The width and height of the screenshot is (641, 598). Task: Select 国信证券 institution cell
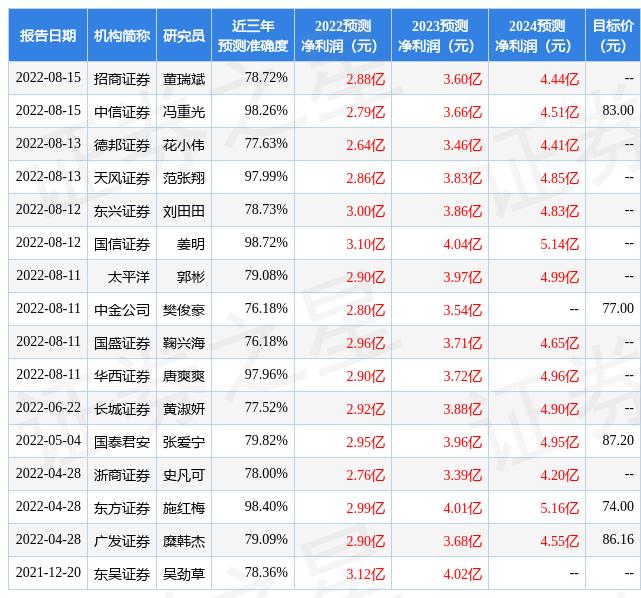coord(122,244)
